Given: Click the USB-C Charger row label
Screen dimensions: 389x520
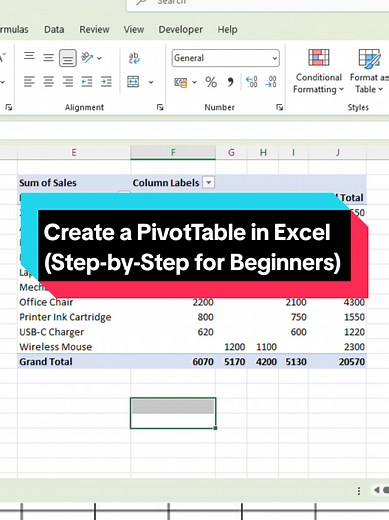Looking at the screenshot, I should [52, 332].
